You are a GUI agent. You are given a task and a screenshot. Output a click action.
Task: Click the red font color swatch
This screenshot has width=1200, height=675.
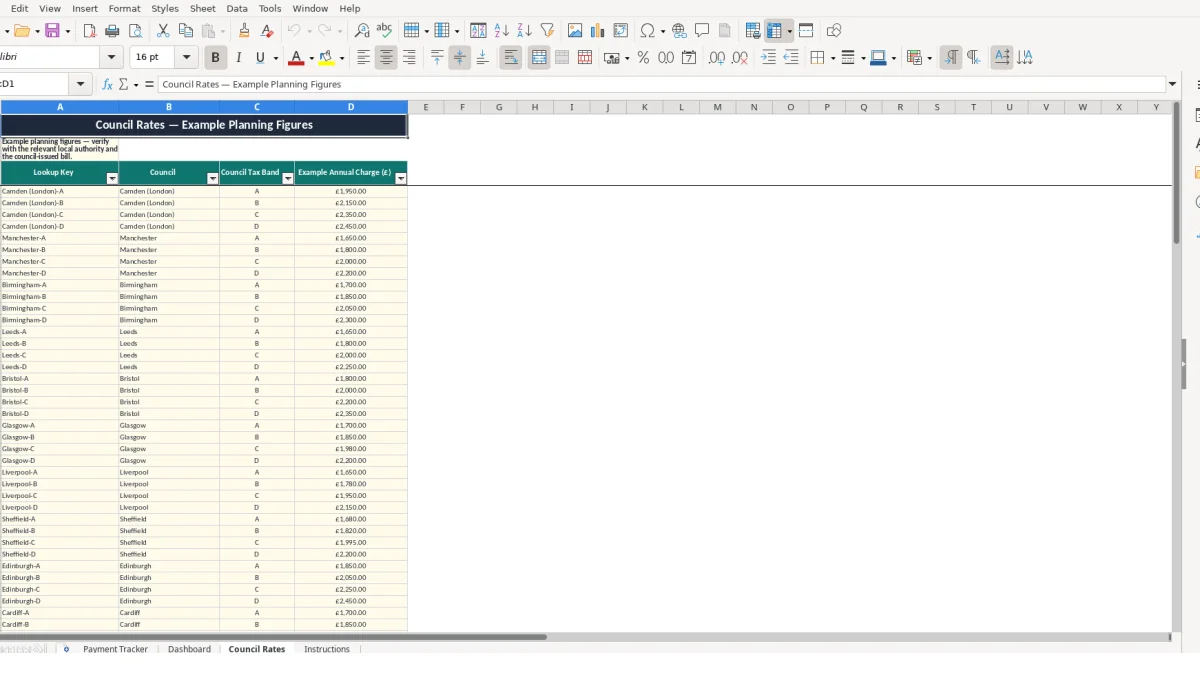click(295, 58)
